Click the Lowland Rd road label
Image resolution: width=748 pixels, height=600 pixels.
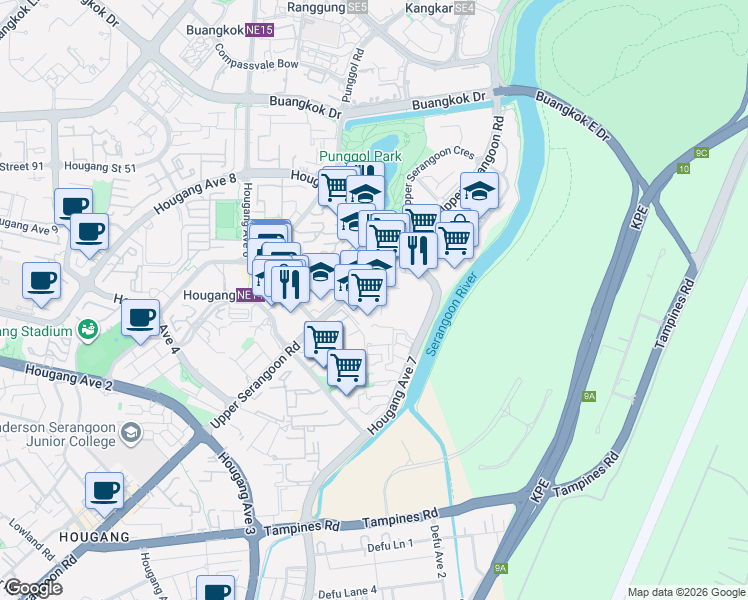[x=31, y=539]
